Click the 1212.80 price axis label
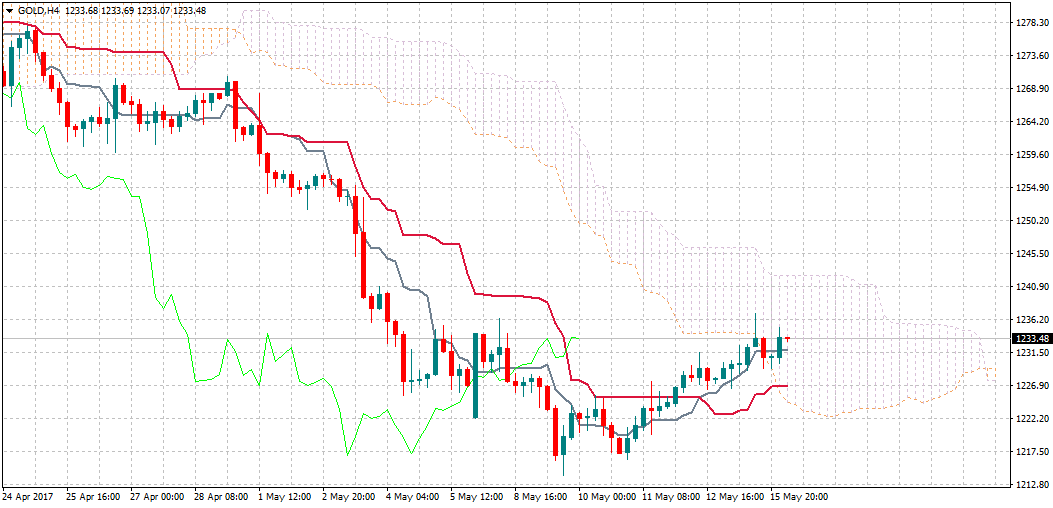1053x508 pixels. (x=1027, y=485)
